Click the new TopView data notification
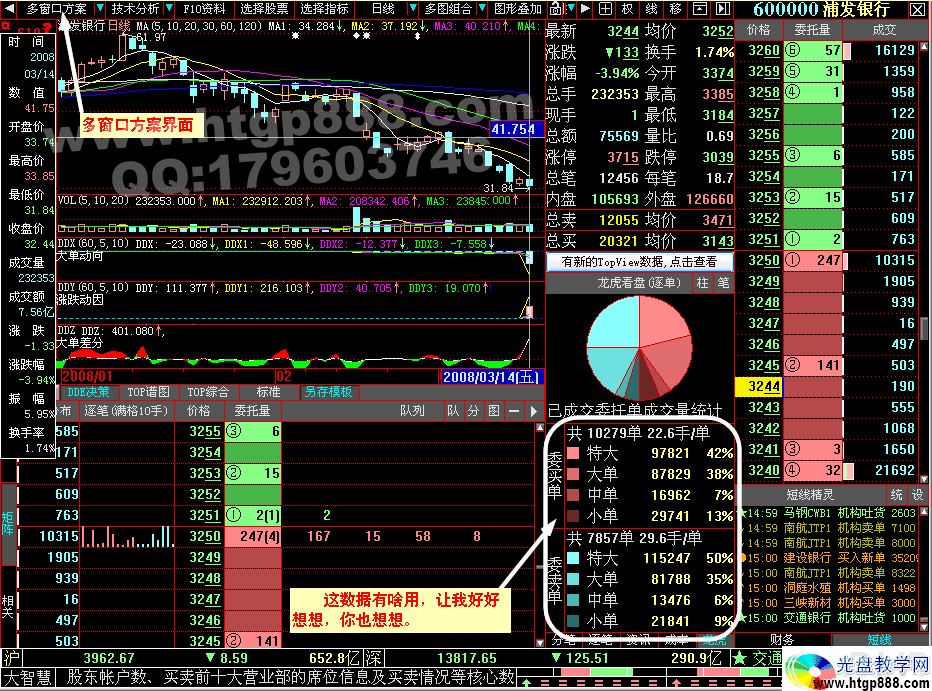This screenshot has height=691, width=932. [x=640, y=262]
